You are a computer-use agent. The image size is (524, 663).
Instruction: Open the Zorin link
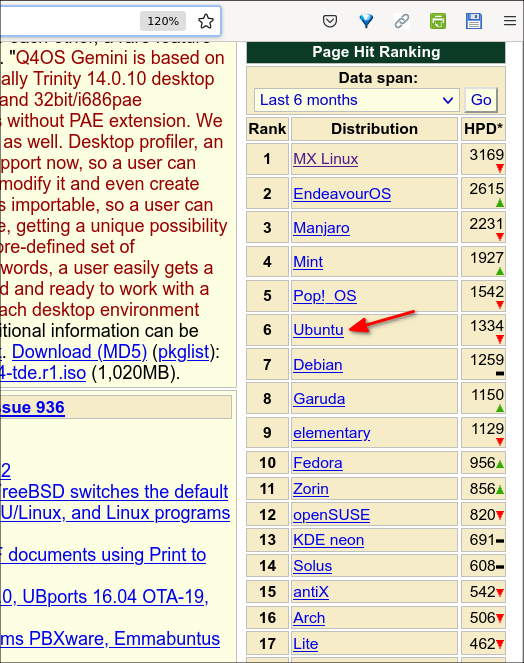(311, 489)
